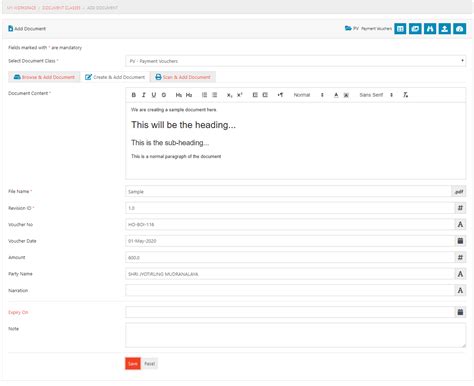Image resolution: width=474 pixels, height=386 pixels.
Task: Open the Sans Serif font dropdown
Action: [x=376, y=95]
